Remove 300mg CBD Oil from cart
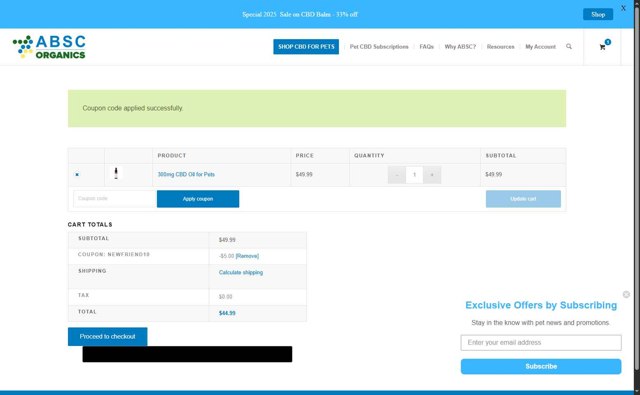The image size is (640, 395). pyautogui.click(x=77, y=175)
